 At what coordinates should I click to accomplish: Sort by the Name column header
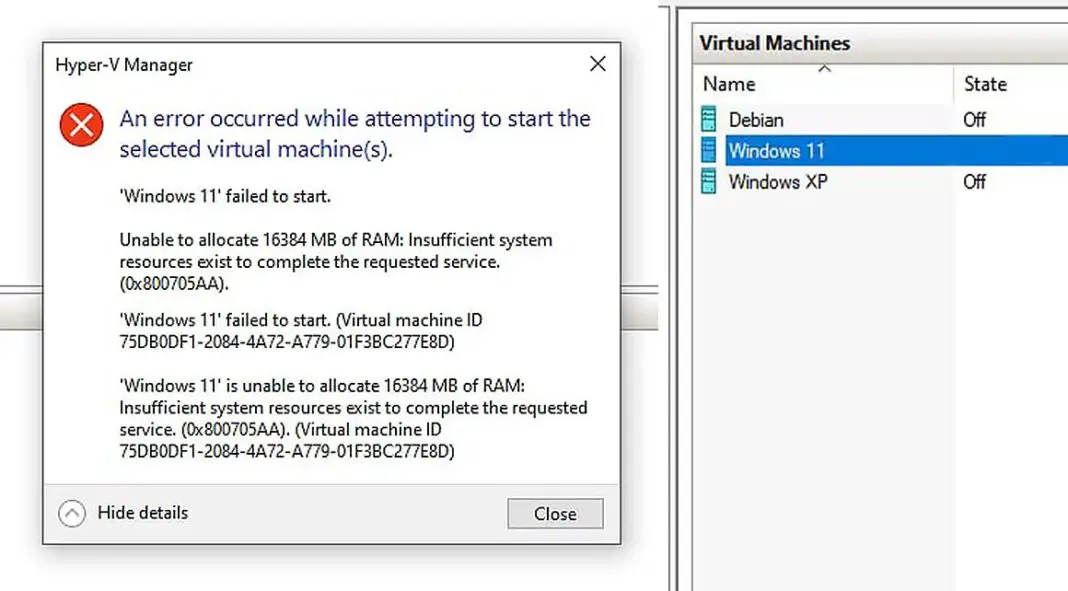(823, 84)
